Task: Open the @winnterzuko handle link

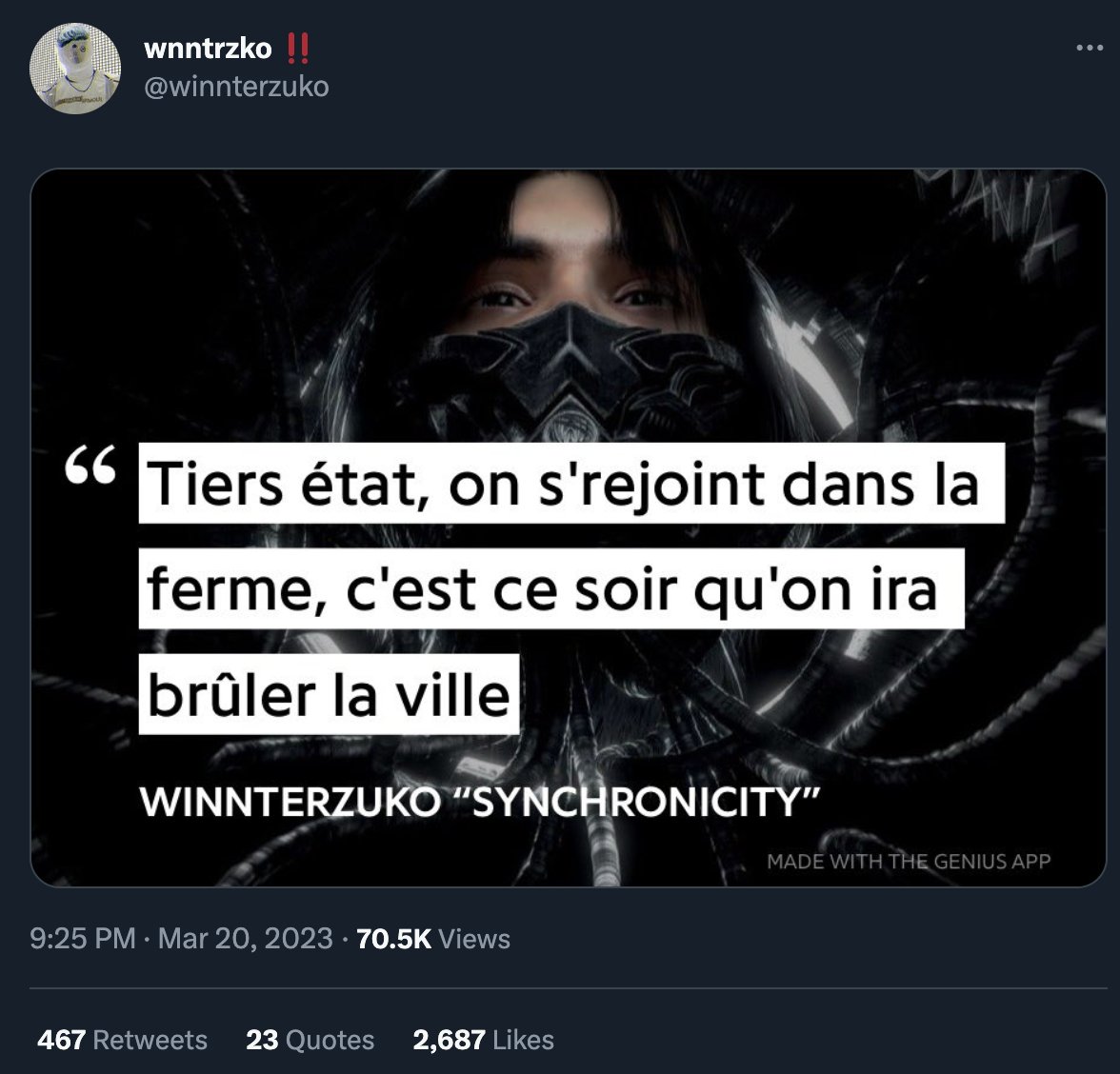Action: point(236,88)
